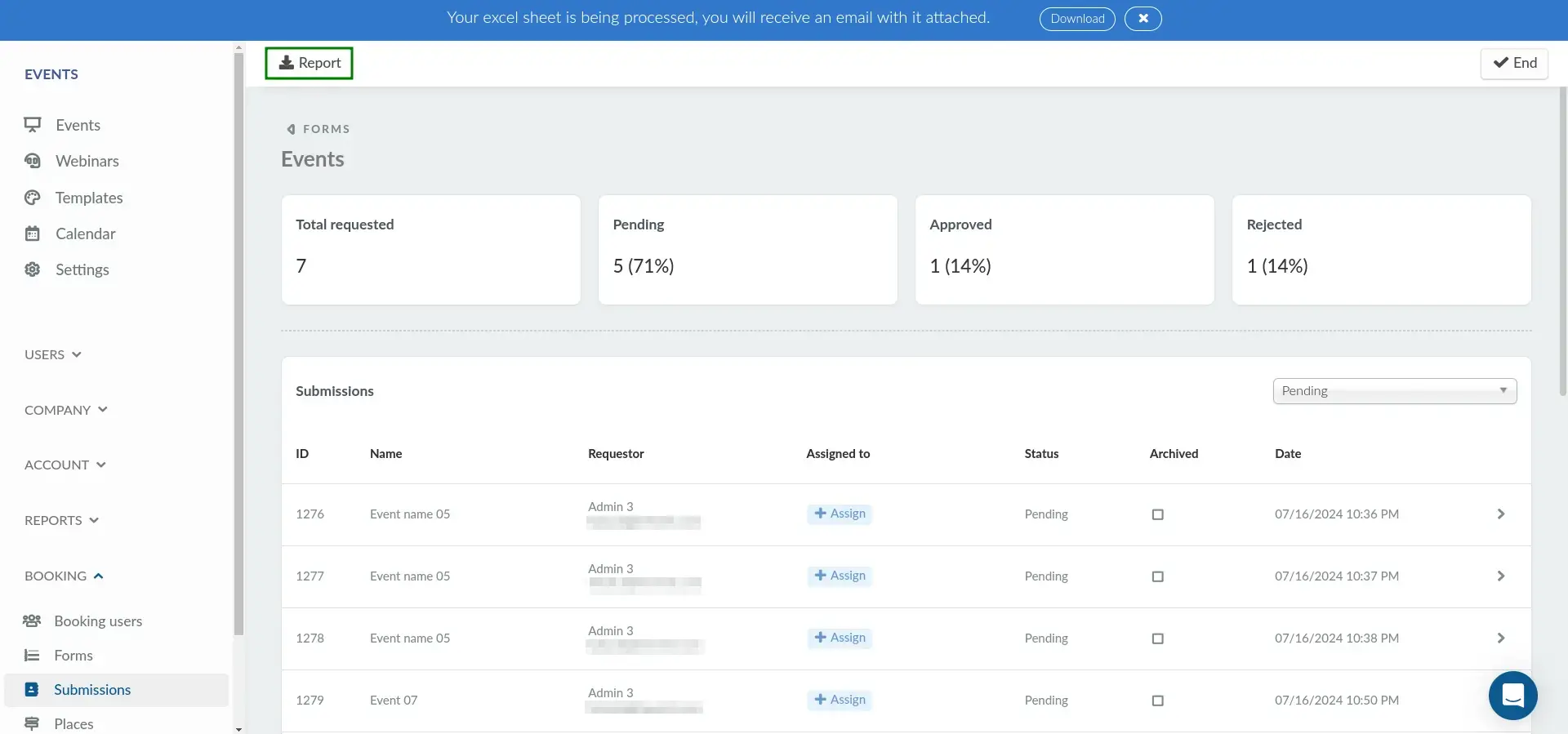
Task: Click the Settings gear icon
Action: (33, 269)
